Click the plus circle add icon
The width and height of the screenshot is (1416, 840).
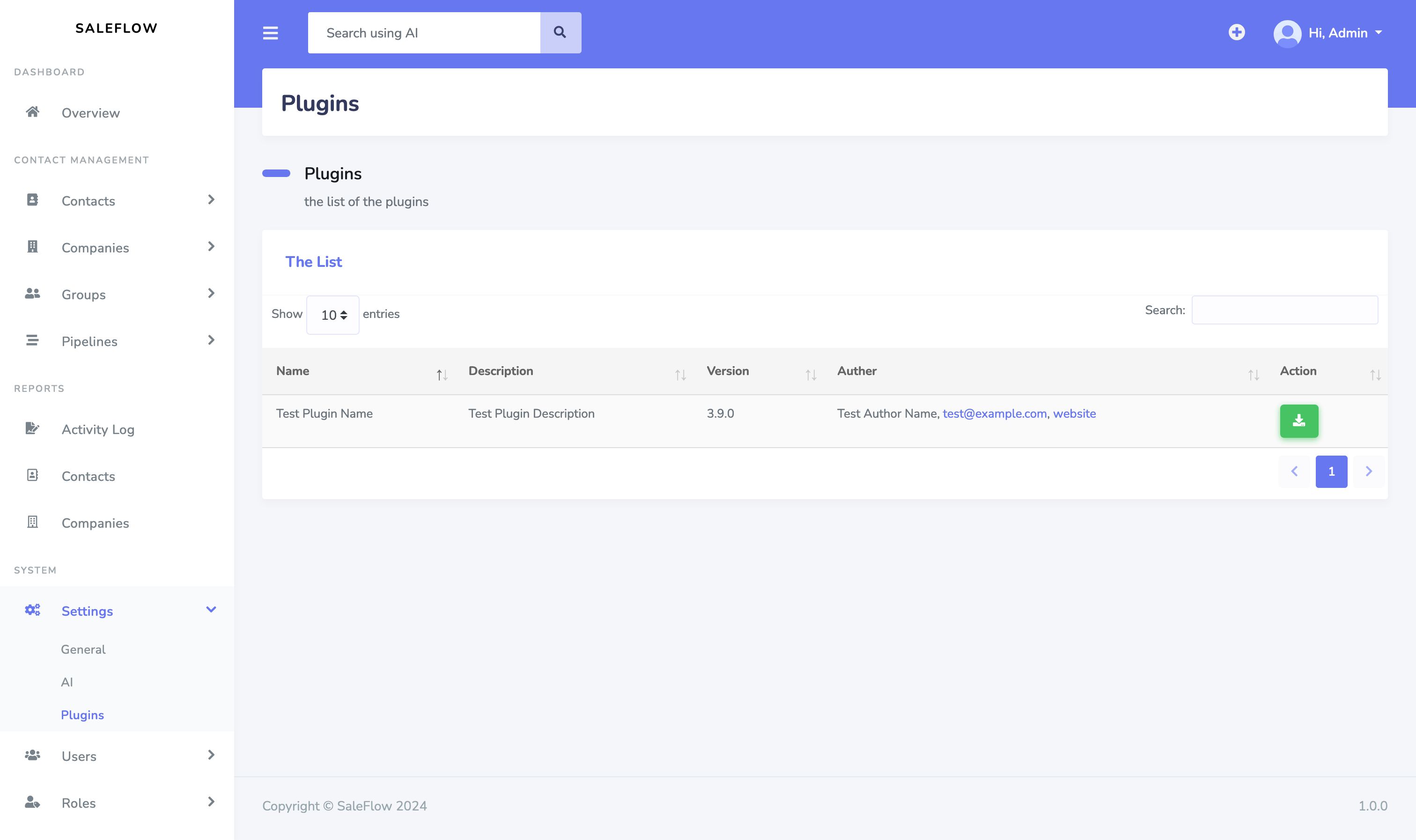point(1237,32)
